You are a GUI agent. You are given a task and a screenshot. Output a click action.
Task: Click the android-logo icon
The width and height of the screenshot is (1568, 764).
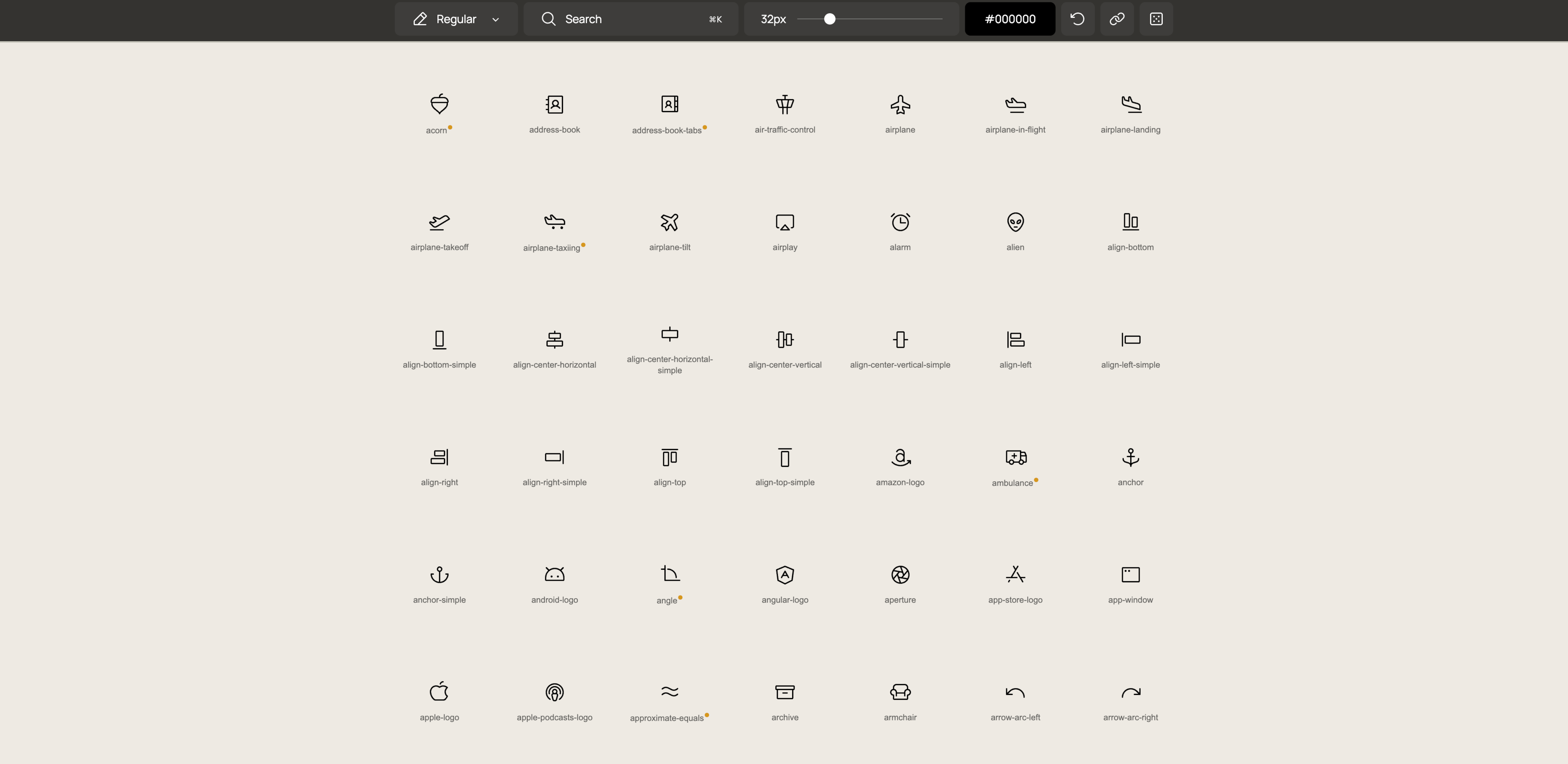click(554, 574)
